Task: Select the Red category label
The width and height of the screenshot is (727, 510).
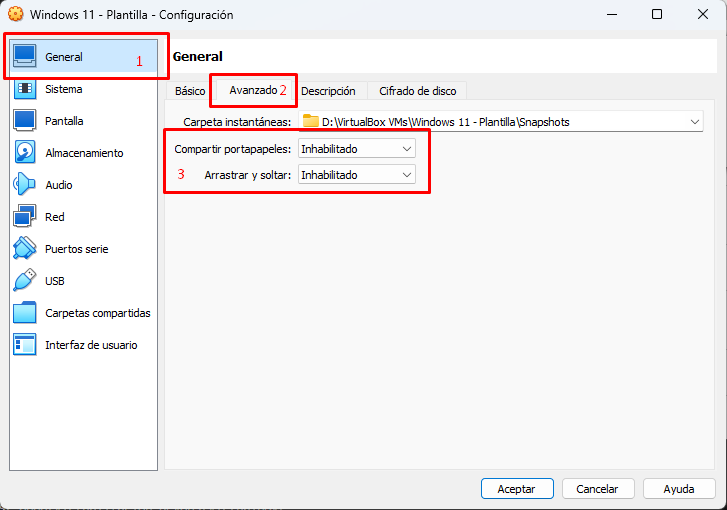Action: (x=55, y=217)
